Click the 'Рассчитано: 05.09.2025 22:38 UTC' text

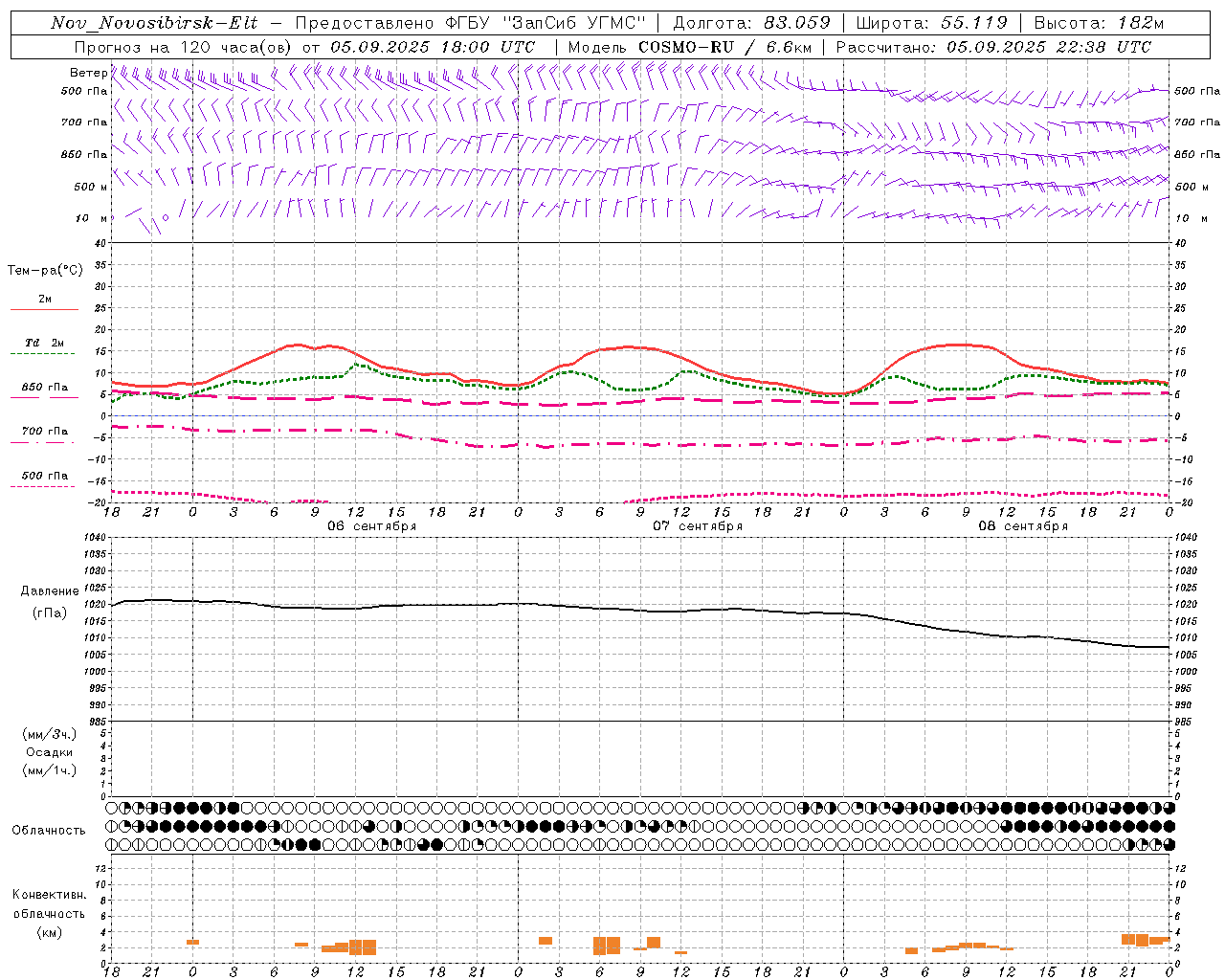pos(993,47)
